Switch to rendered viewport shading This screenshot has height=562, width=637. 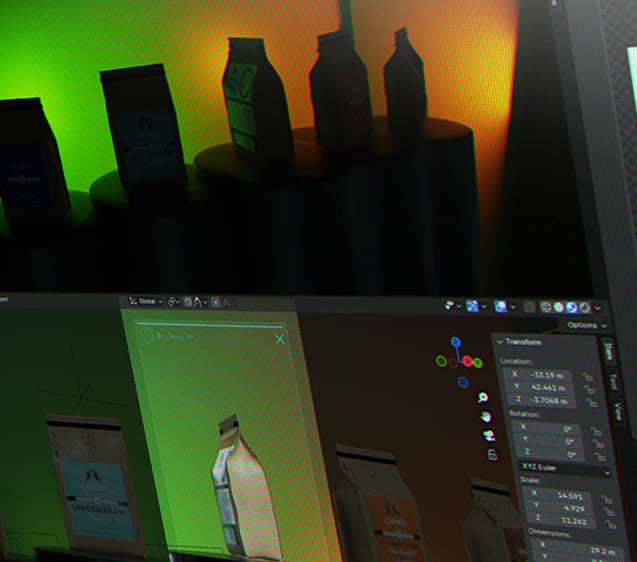585,308
